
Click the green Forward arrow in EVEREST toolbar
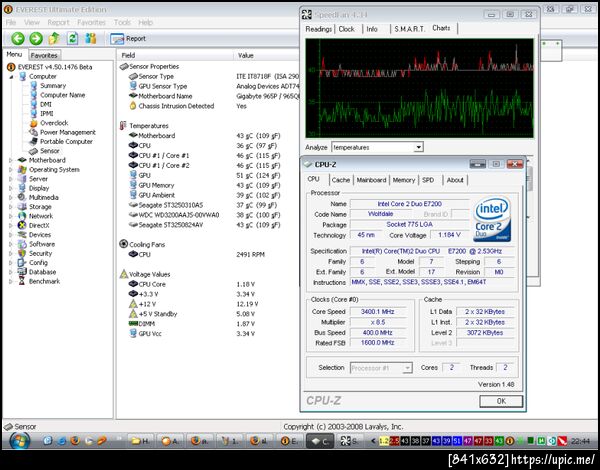[x=36, y=38]
